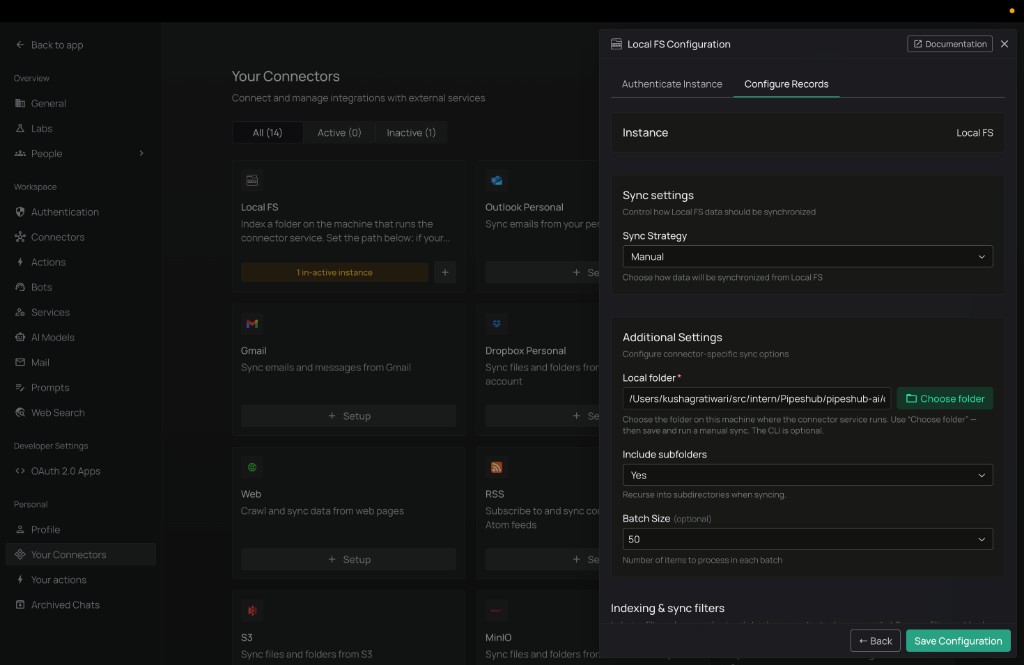The image size is (1024, 665).
Task: Click the Local FS connector card icon
Action: 251,180
